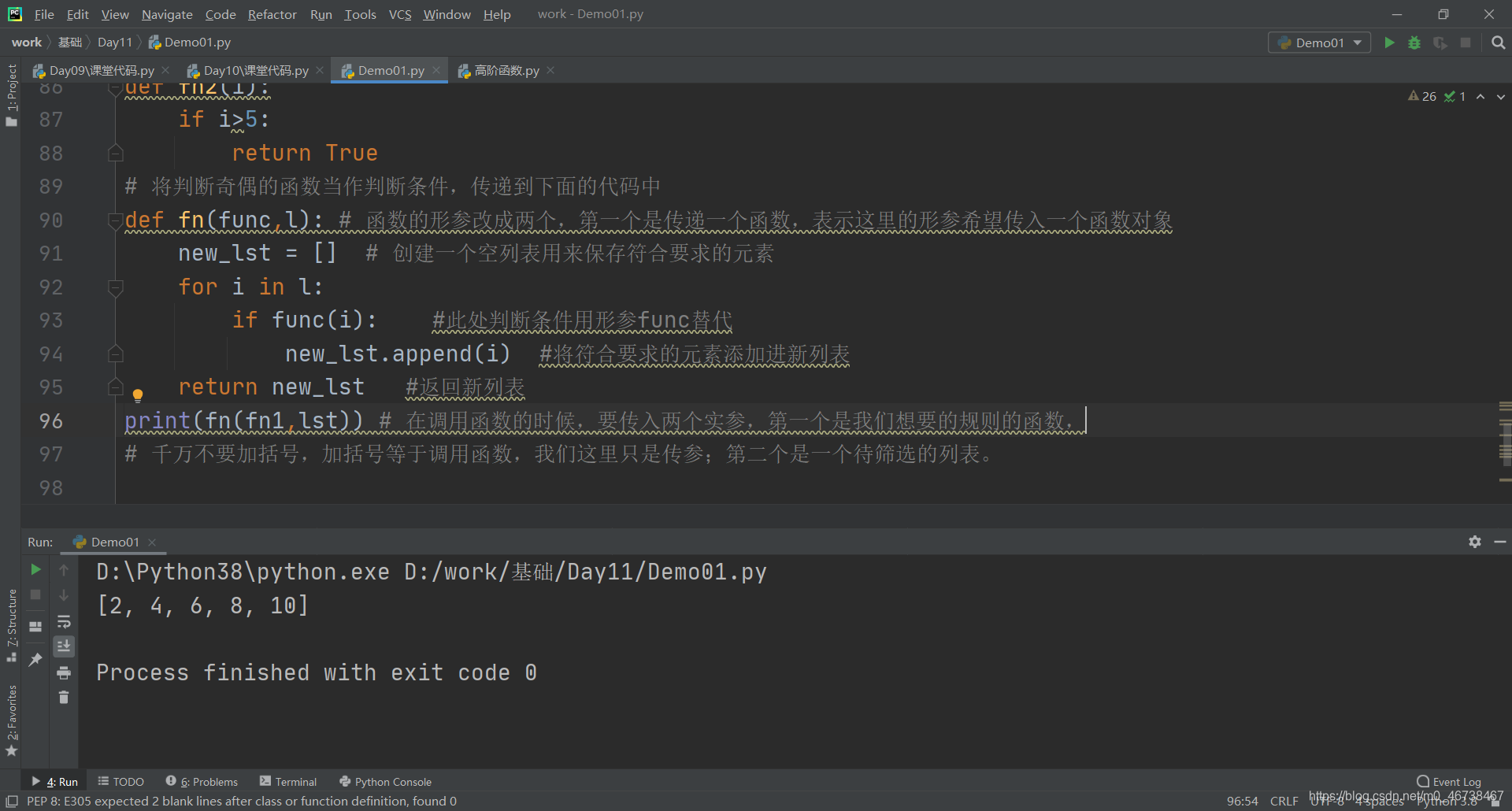Close the 高阶函数.py editor tab
This screenshot has width=1512, height=811.
coord(550,70)
